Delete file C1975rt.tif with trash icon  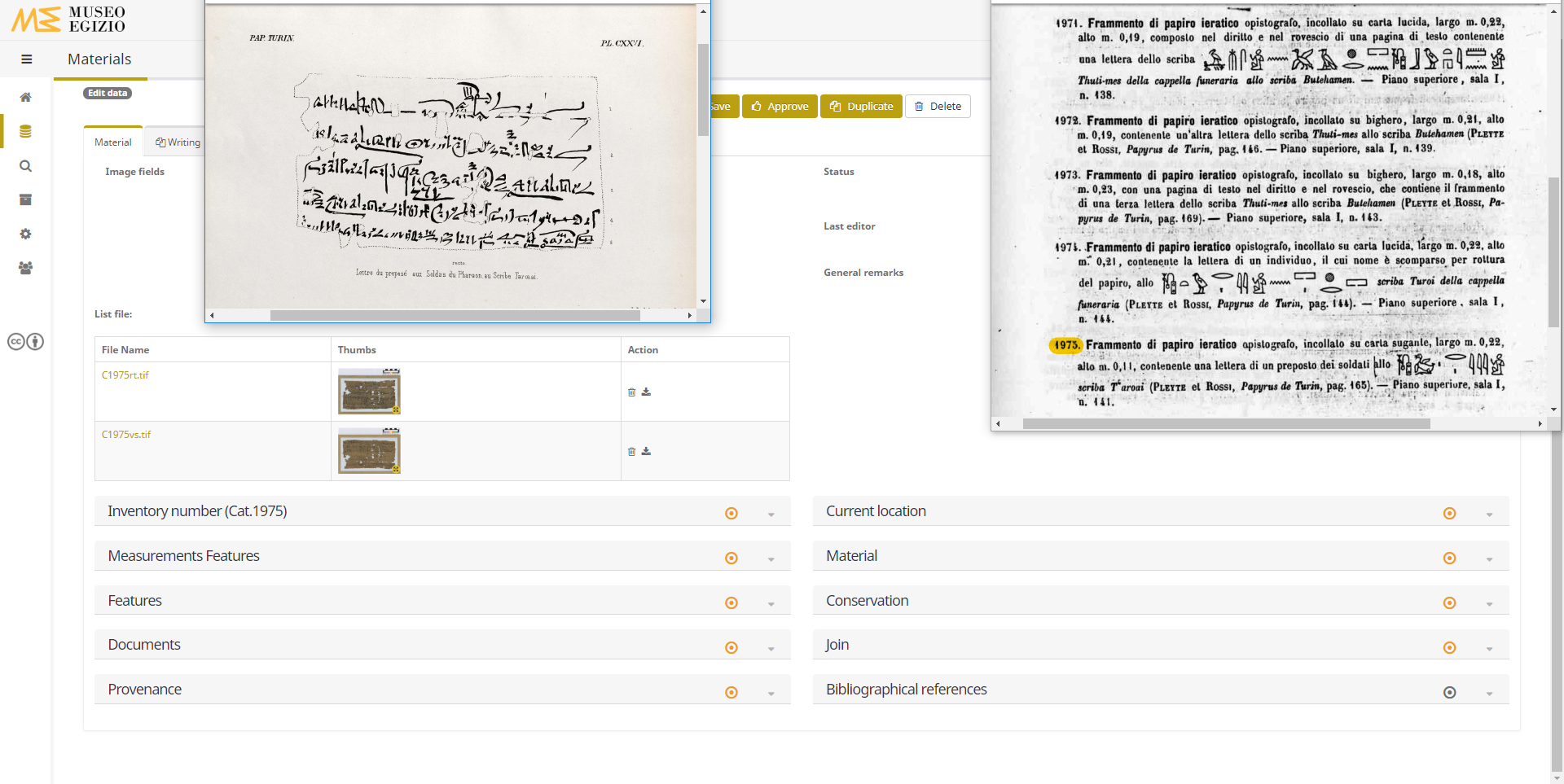click(x=631, y=392)
